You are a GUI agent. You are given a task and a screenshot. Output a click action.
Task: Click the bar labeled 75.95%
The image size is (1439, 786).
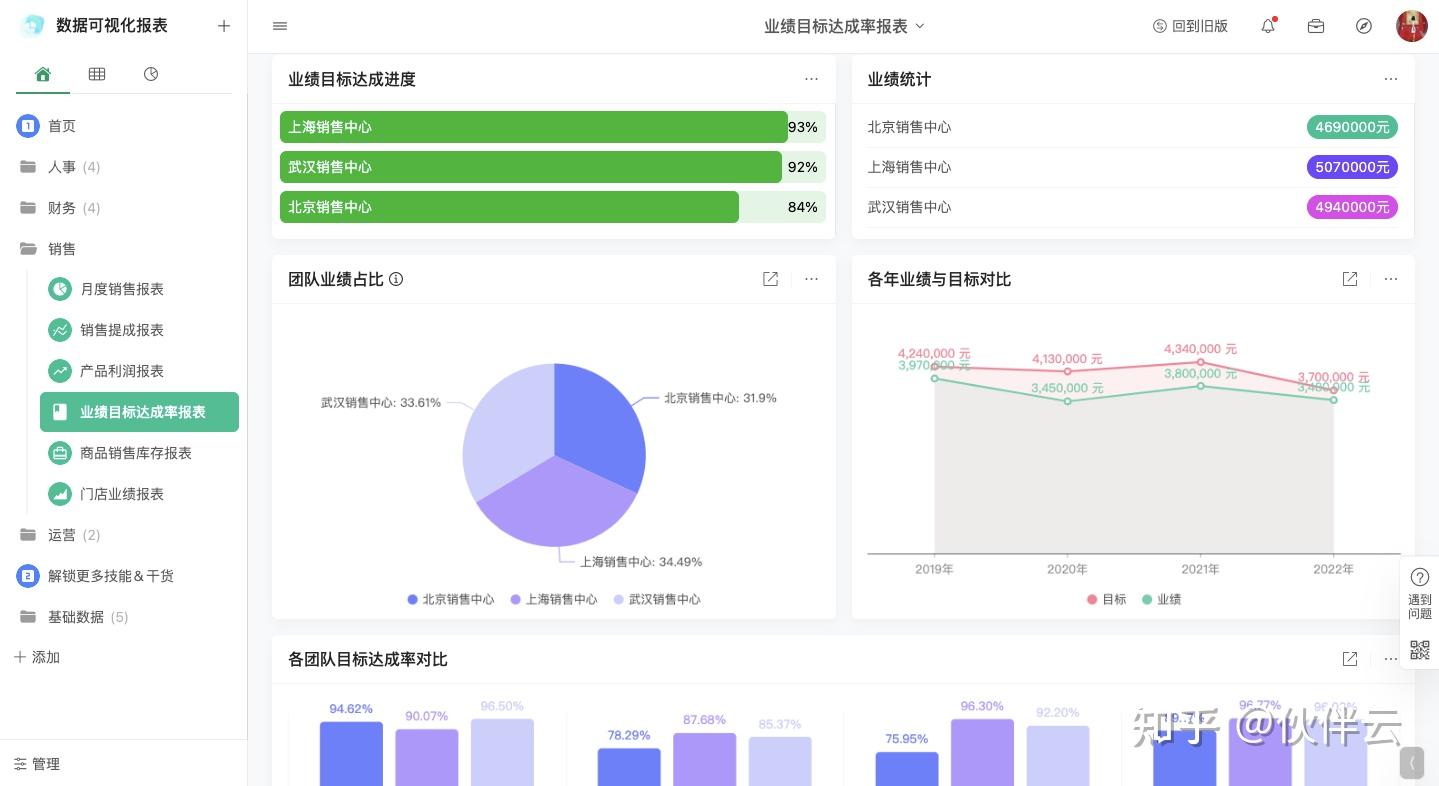click(x=907, y=769)
